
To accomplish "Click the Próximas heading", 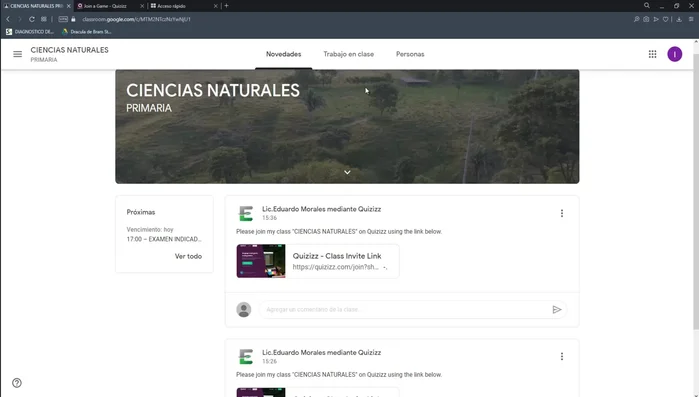I will (141, 212).
